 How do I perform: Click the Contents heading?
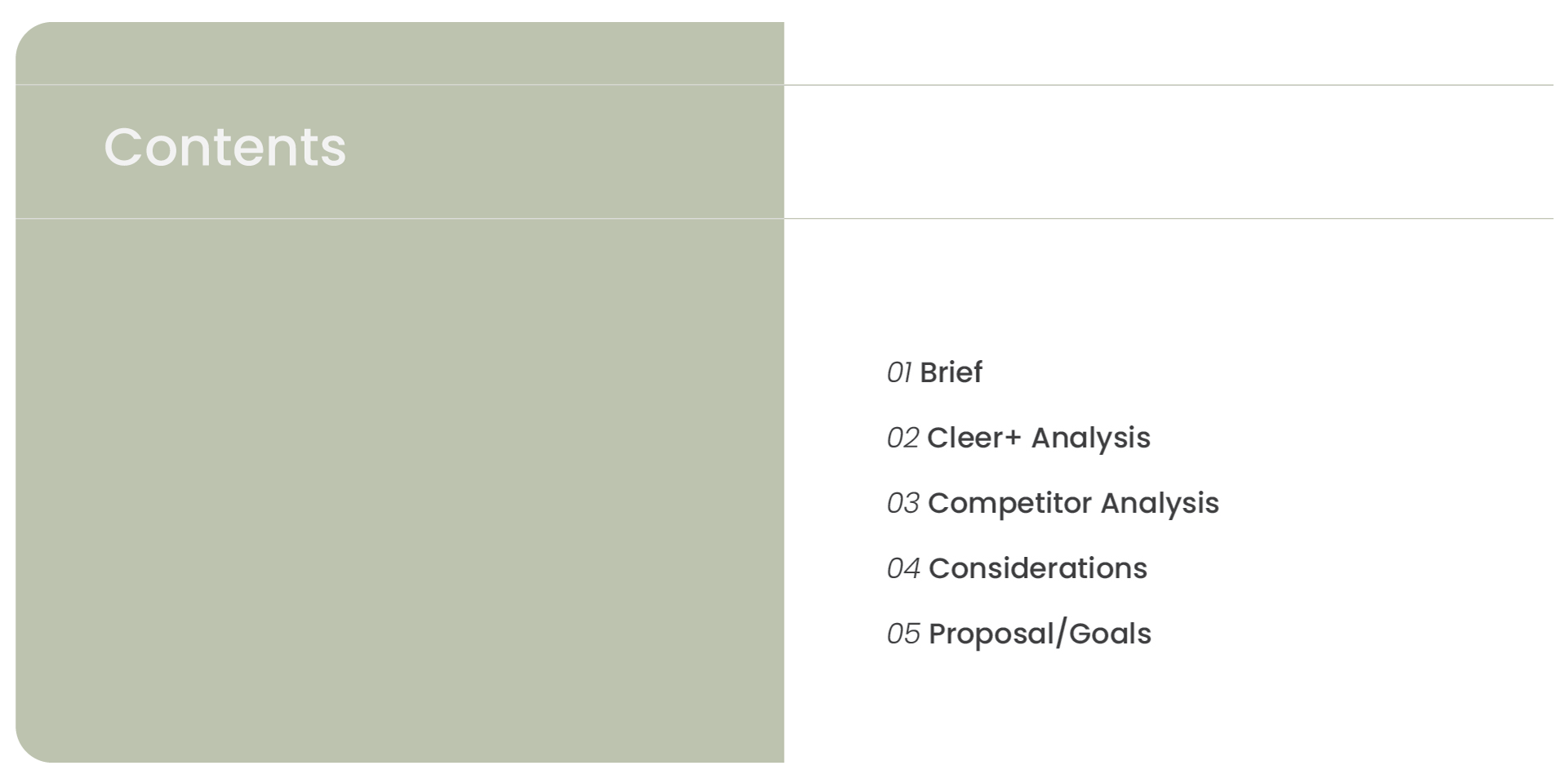(x=225, y=148)
